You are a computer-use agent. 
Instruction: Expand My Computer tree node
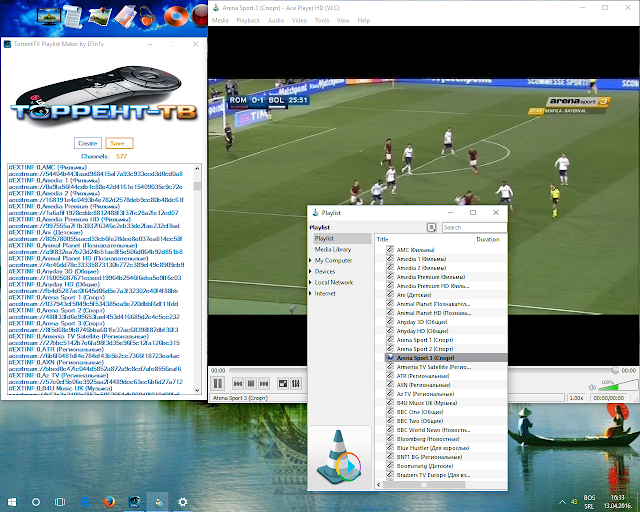[310, 260]
